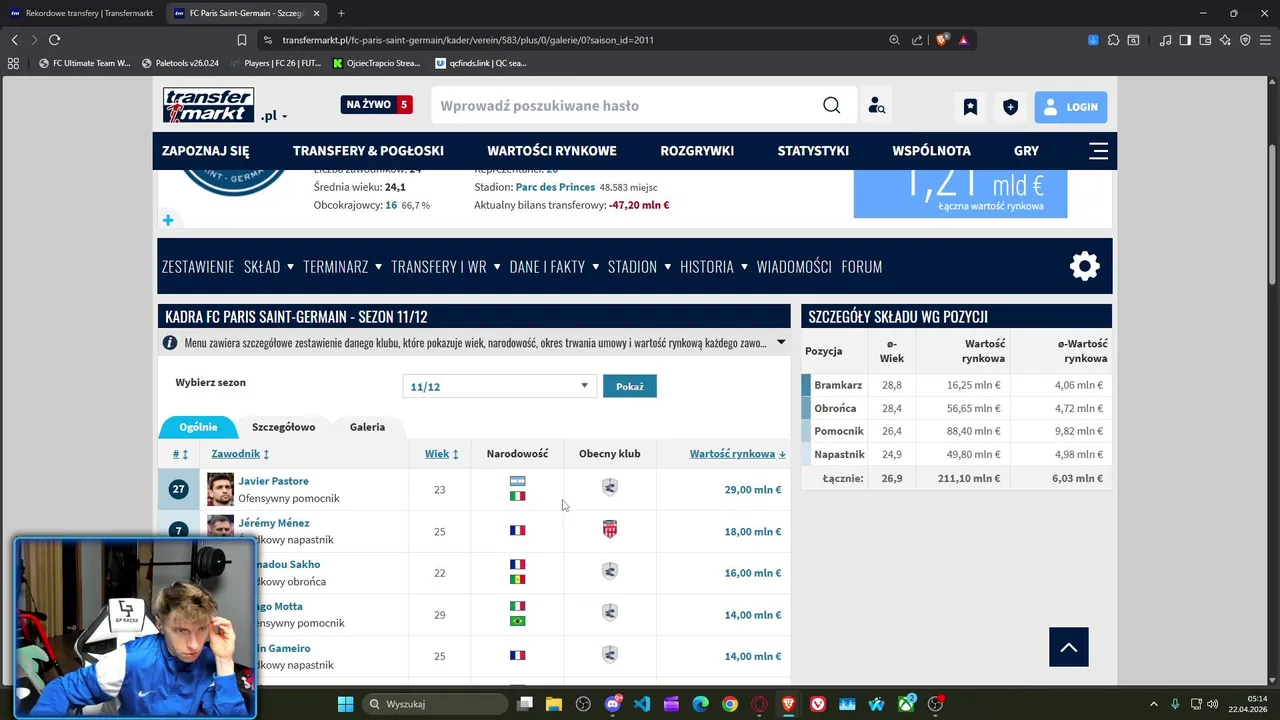The height and width of the screenshot is (720, 1280).
Task: Expand the menu description chevron
Action: click(x=781, y=343)
